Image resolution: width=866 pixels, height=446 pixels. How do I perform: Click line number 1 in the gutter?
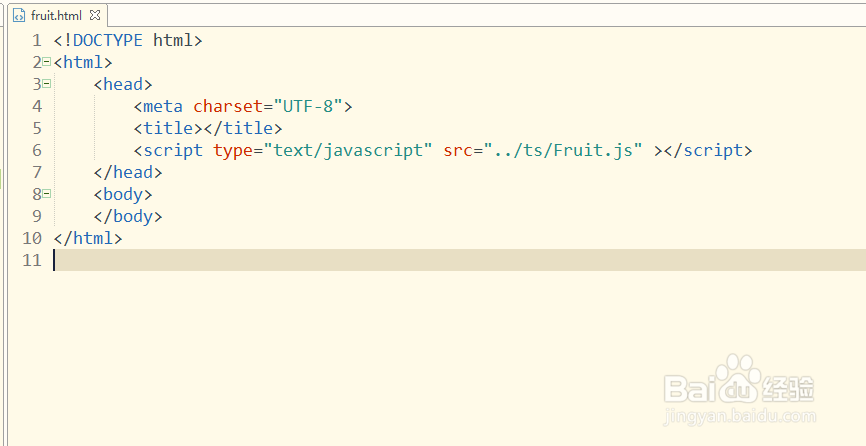36,40
